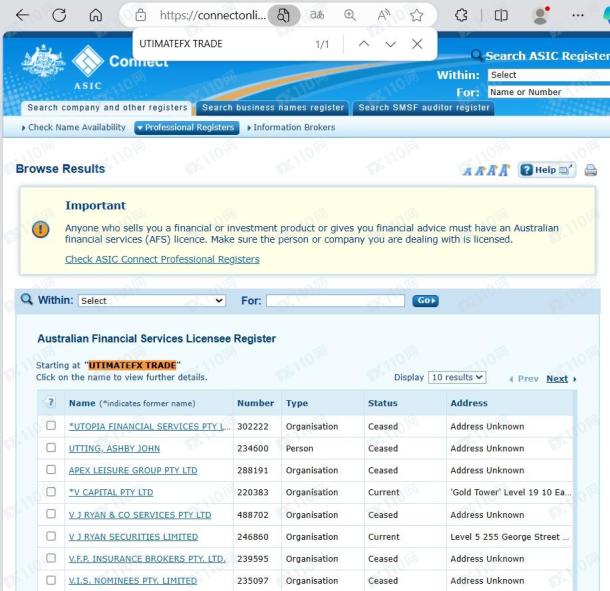610x591 pixels.
Task: Click the question mark icon in the table header
Action: pos(51,402)
